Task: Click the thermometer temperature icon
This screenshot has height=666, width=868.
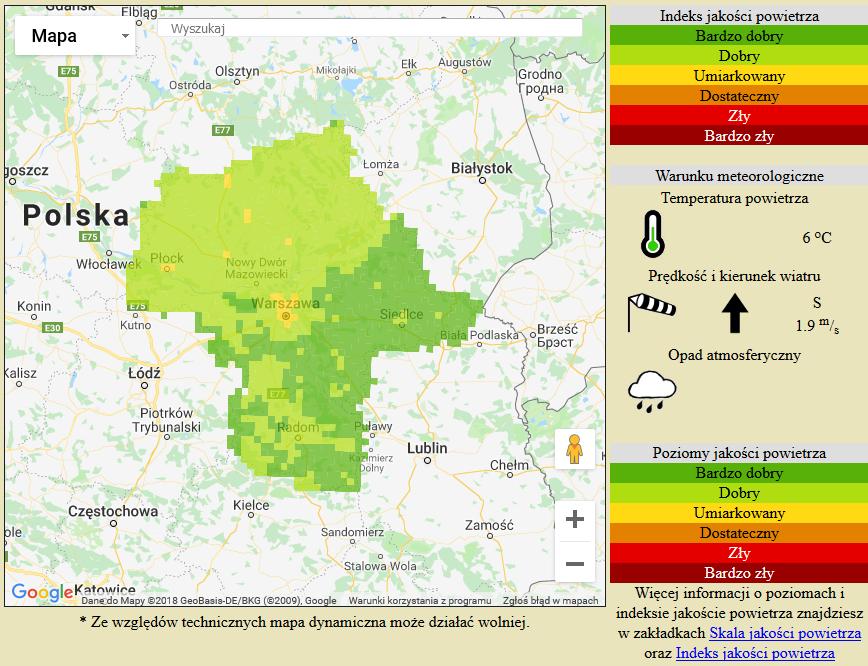Action: click(x=653, y=234)
